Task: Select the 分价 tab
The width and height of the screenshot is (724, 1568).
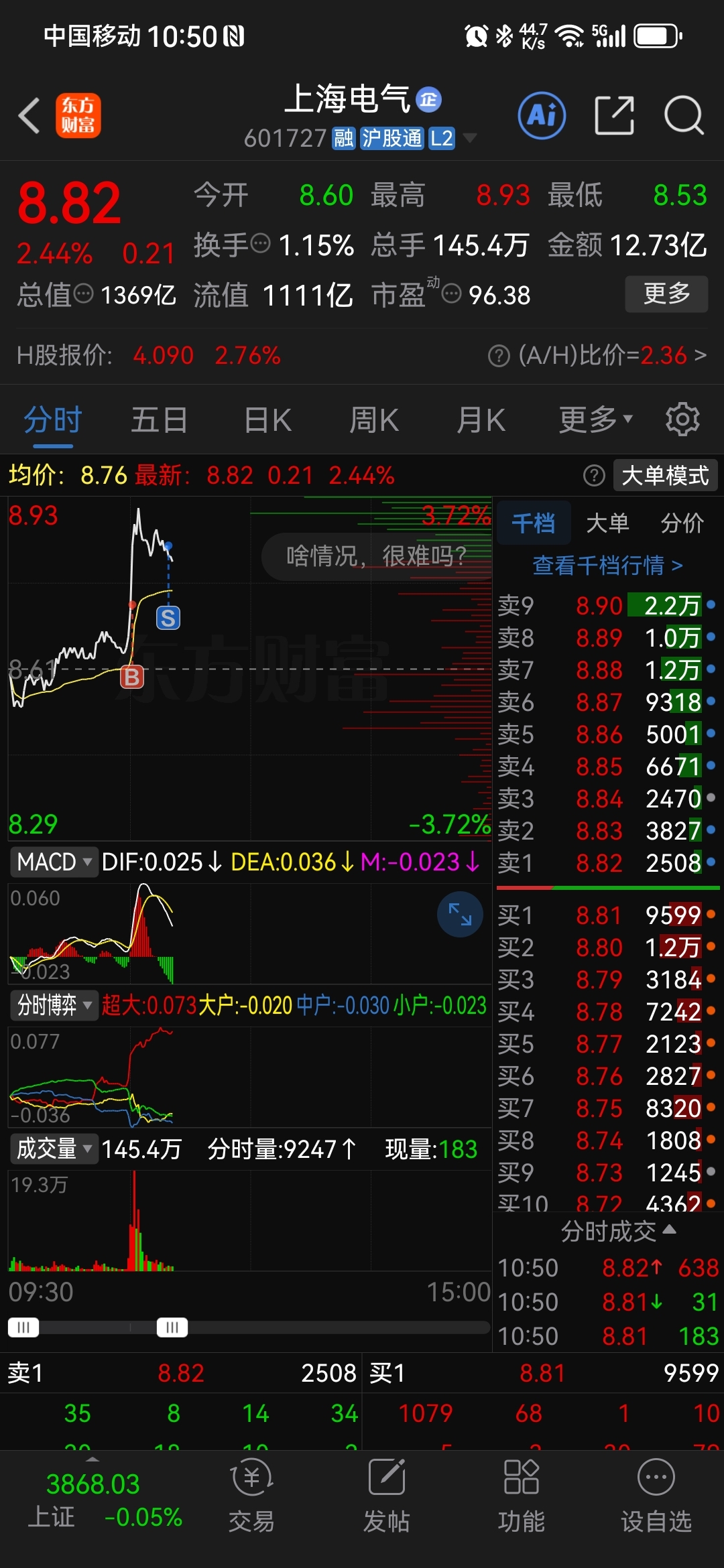Action: pos(682,523)
